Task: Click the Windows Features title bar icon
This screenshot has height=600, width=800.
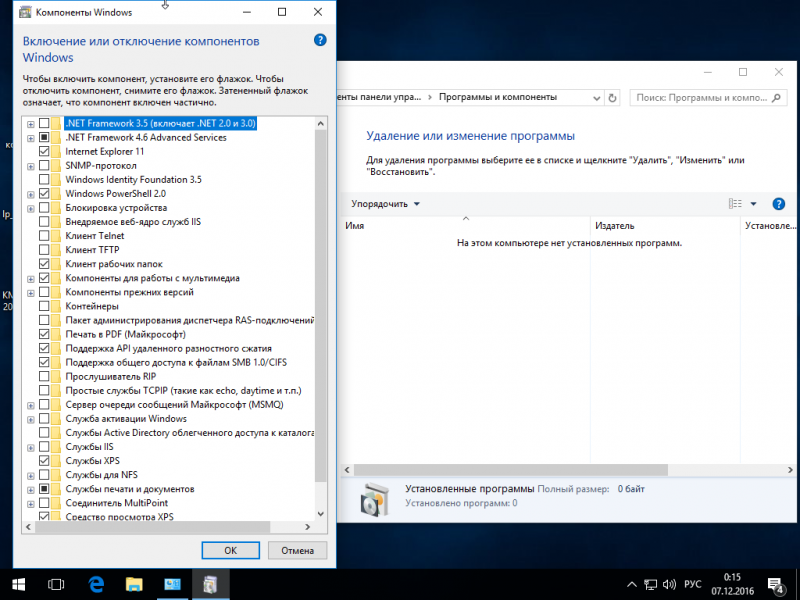Action: tap(25, 12)
